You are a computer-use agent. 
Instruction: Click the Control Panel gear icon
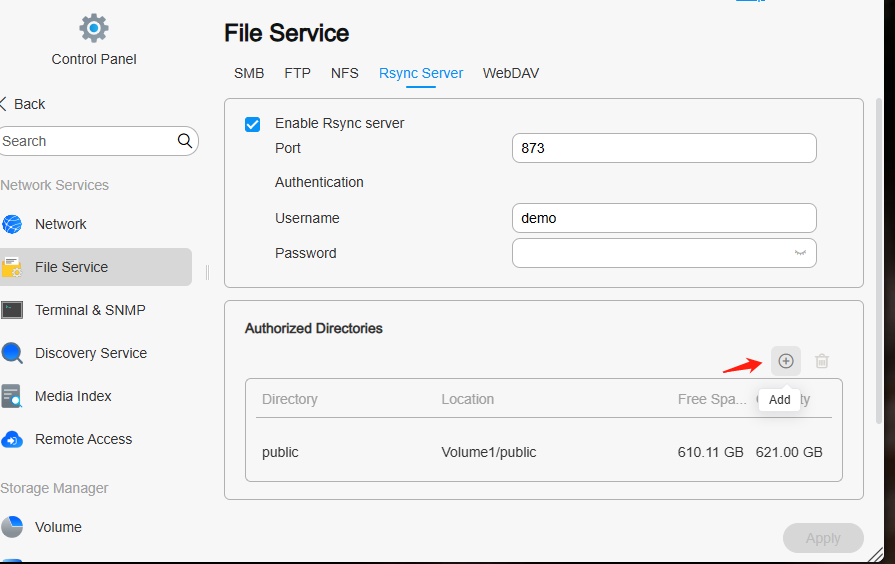(x=94, y=28)
